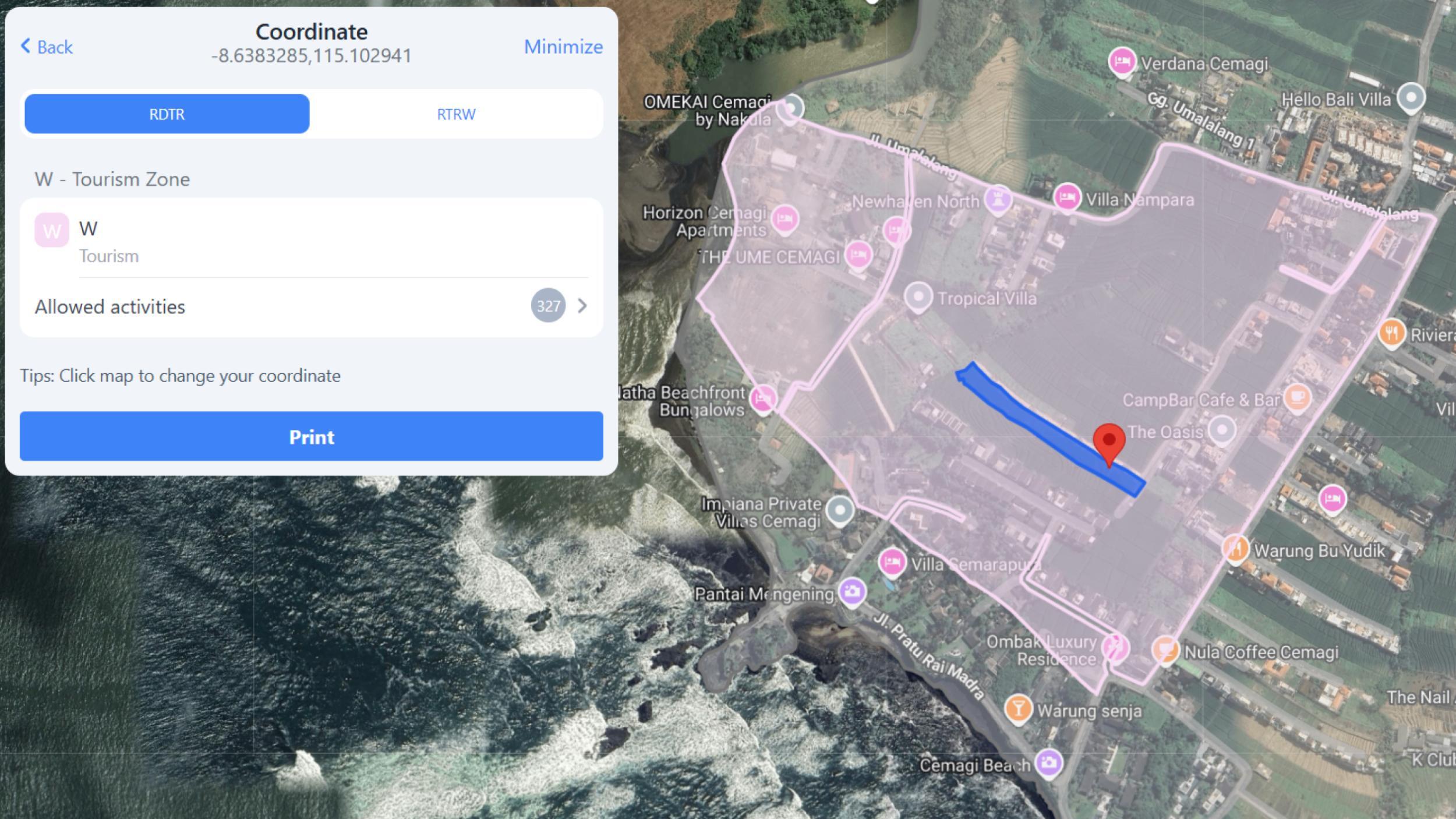
Task: Click the Verdana Cemagi hotel icon
Action: [x=1122, y=61]
